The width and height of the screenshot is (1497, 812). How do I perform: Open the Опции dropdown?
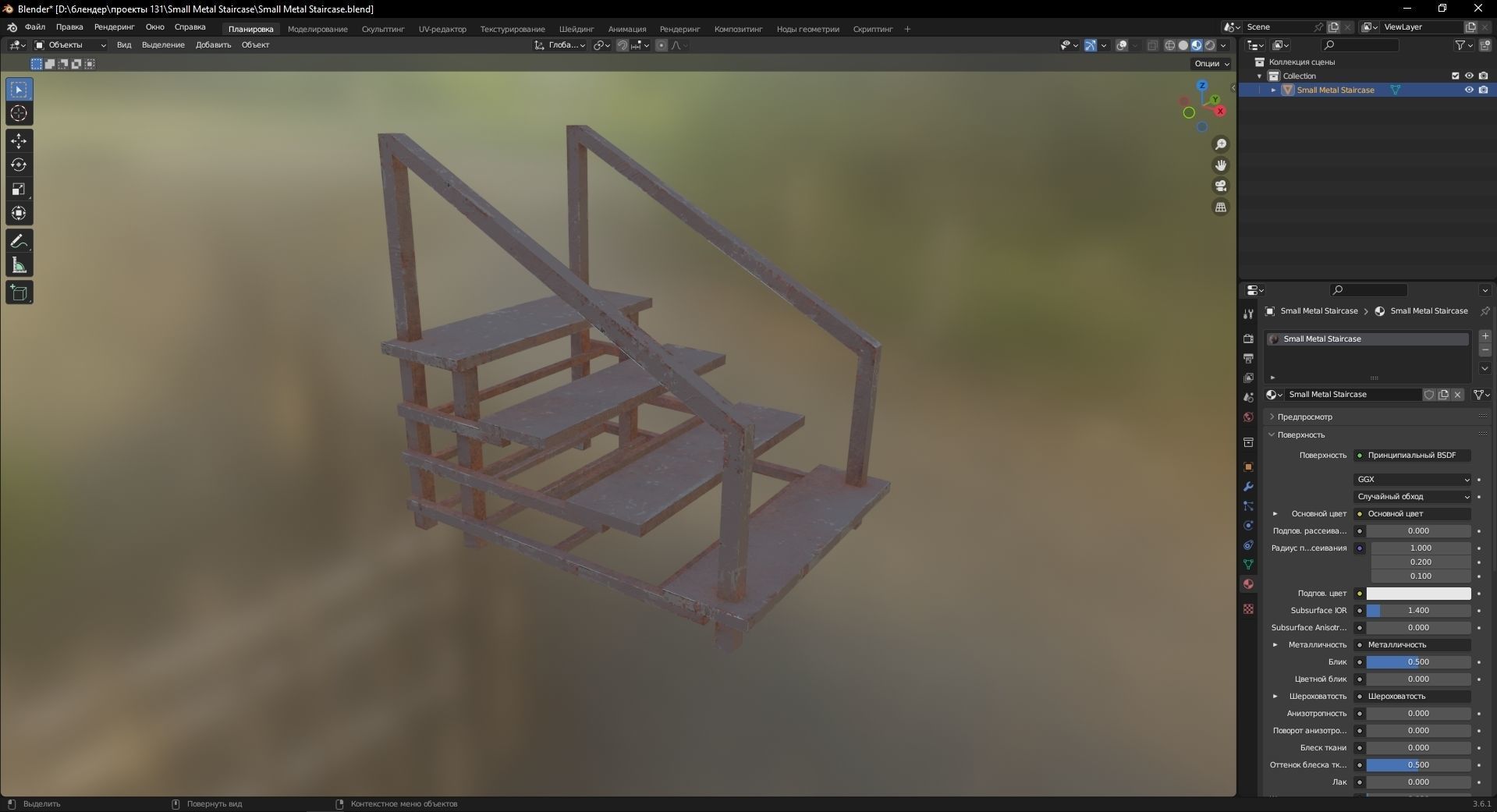(x=1211, y=63)
